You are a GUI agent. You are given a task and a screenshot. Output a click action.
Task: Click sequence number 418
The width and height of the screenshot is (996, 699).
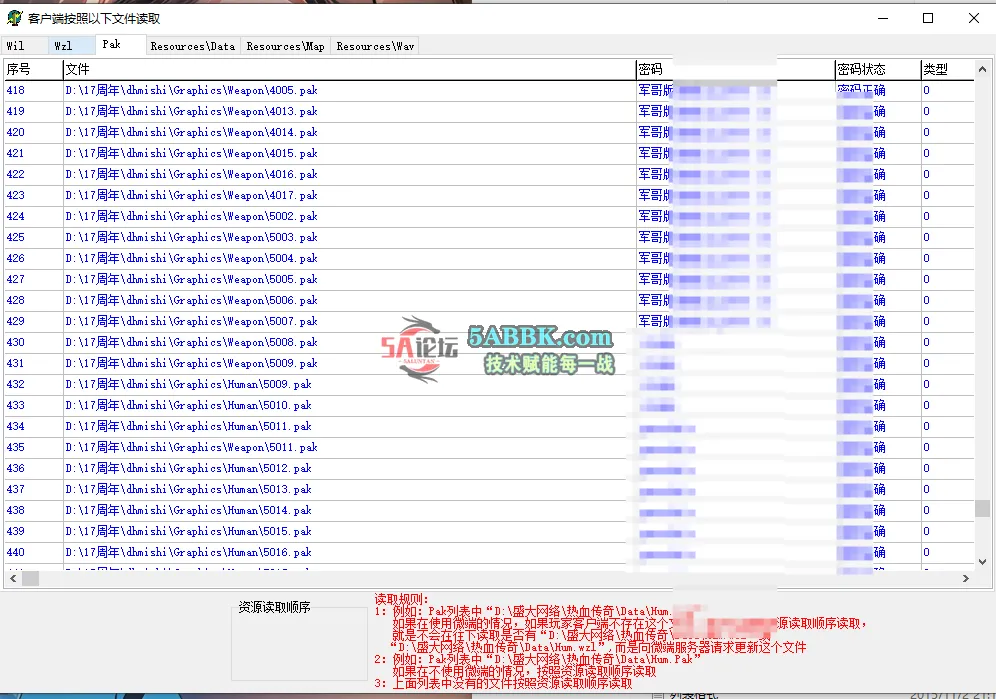coord(16,90)
